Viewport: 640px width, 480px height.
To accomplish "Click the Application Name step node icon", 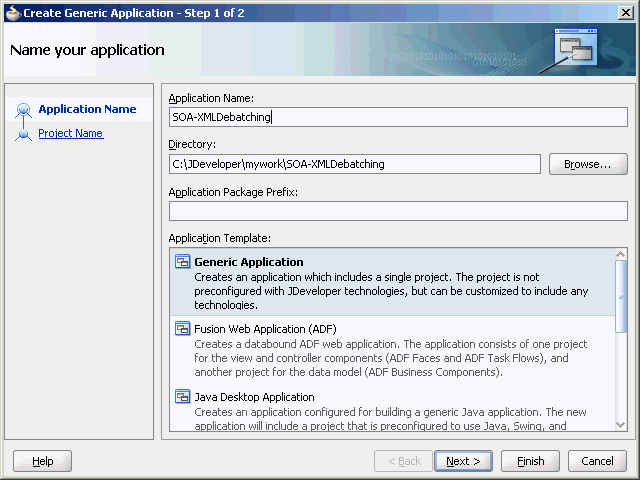I will [23, 110].
